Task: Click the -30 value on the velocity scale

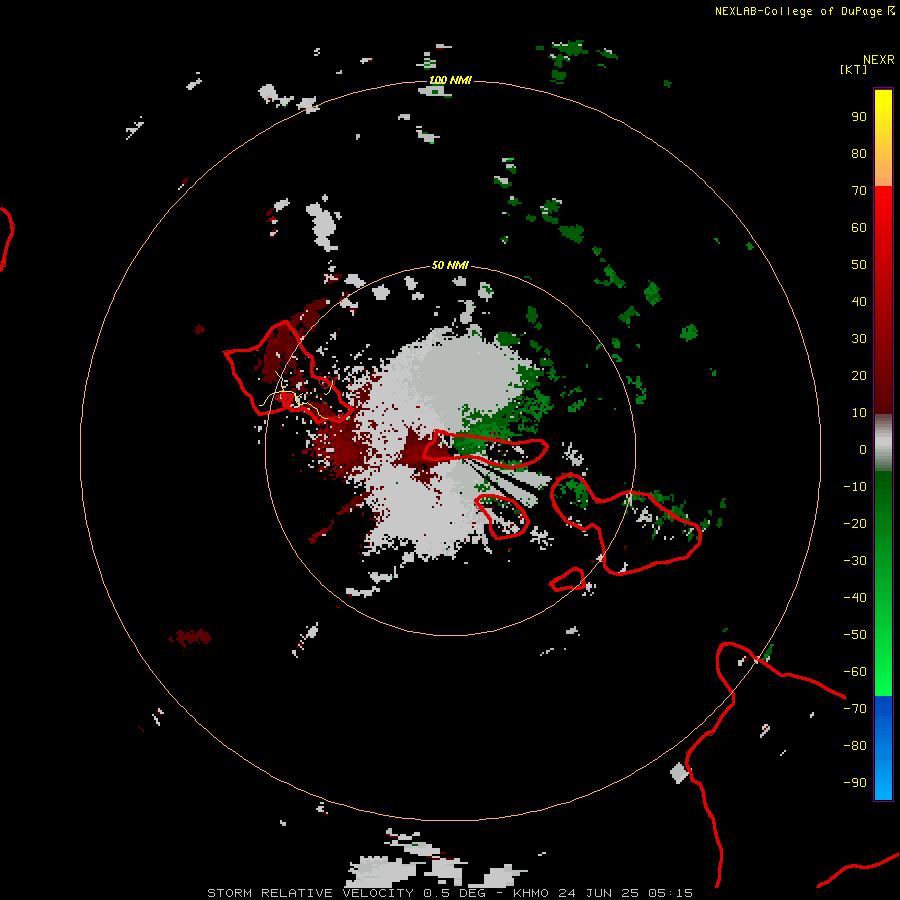Action: [x=855, y=561]
